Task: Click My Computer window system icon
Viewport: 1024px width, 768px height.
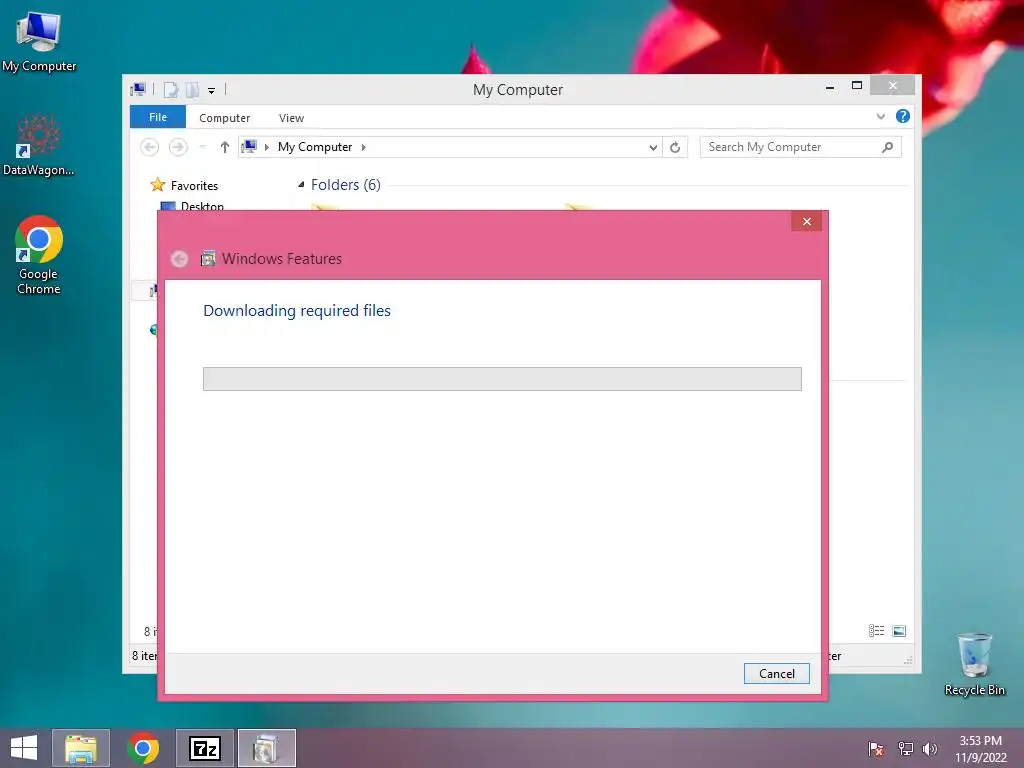Action: click(x=138, y=89)
